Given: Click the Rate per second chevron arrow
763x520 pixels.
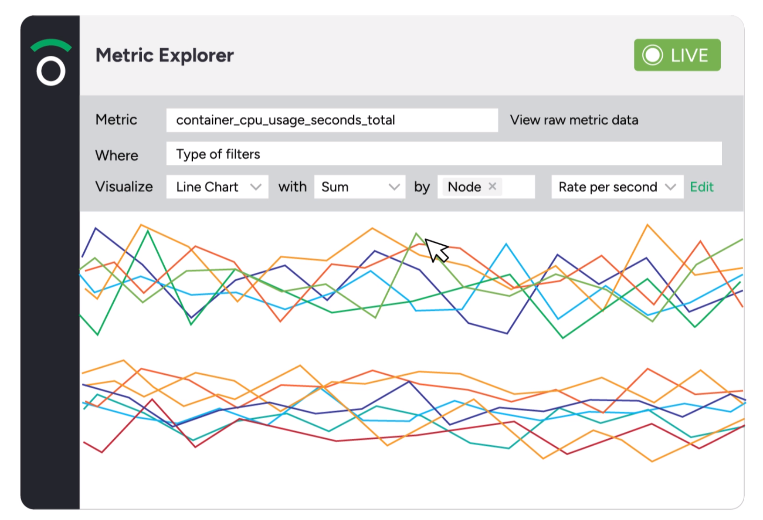Looking at the screenshot, I should pos(671,187).
